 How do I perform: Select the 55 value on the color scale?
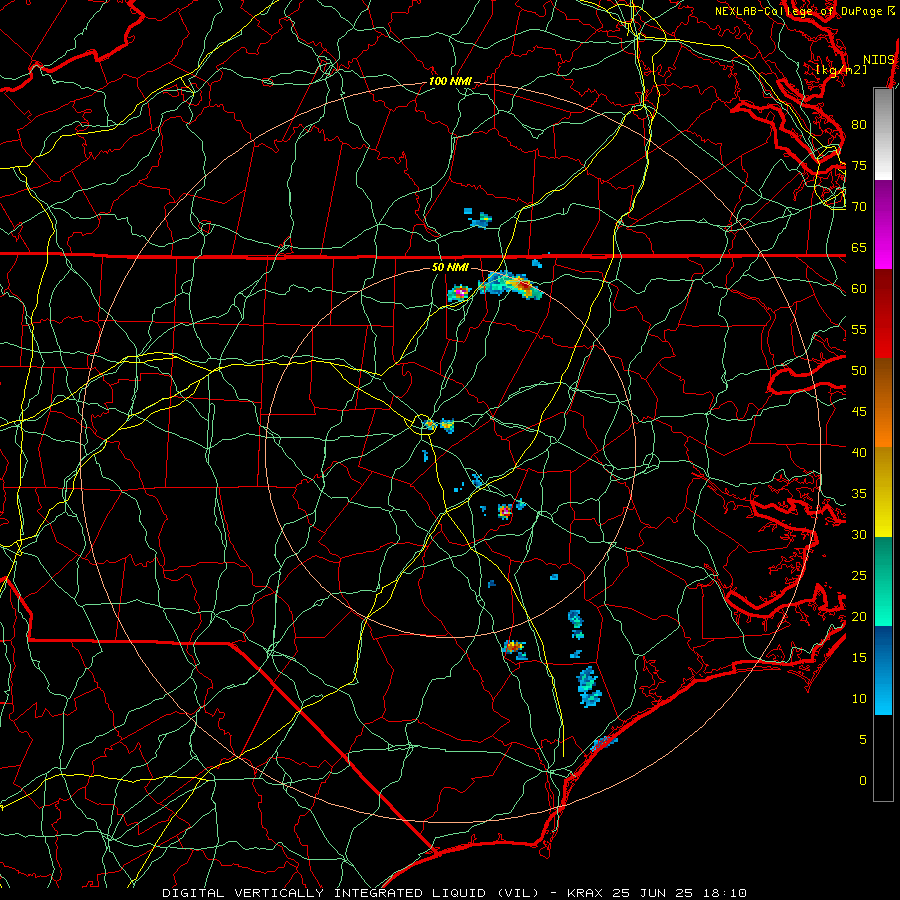tap(859, 329)
